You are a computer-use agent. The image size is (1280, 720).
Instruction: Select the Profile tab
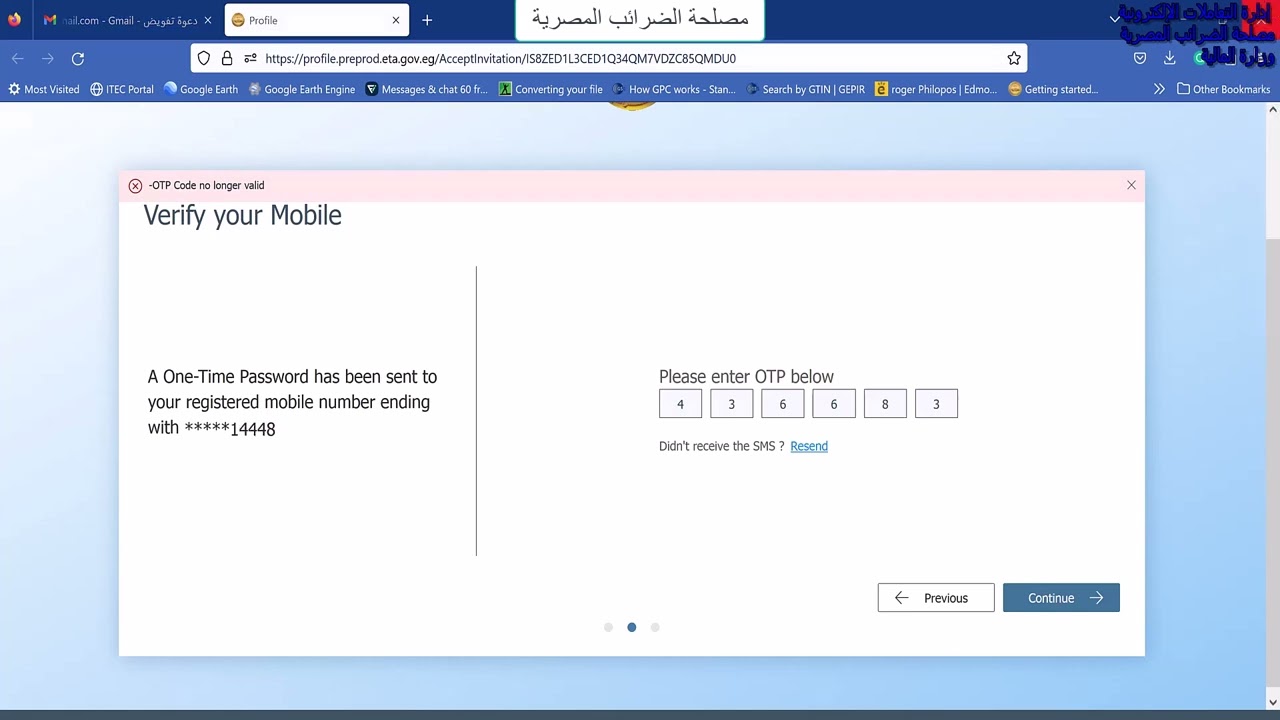pyautogui.click(x=316, y=20)
